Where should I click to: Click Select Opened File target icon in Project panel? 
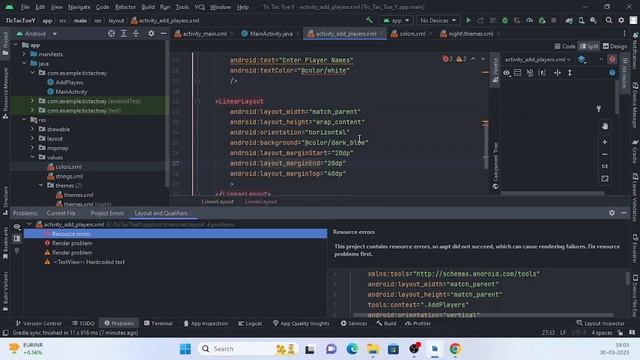click(x=111, y=33)
